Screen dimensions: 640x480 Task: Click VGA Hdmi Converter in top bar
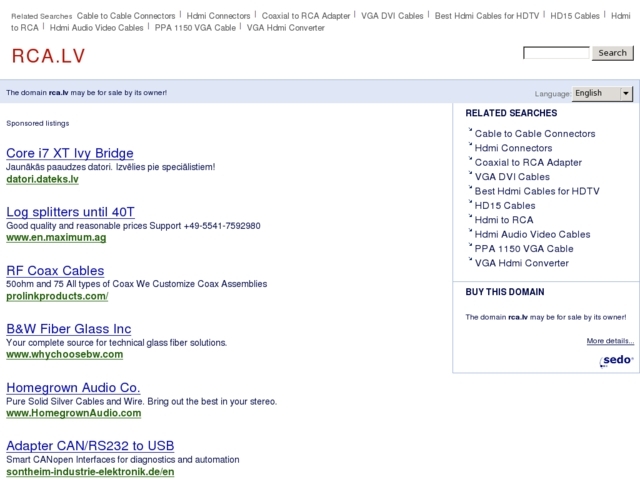[x=287, y=28]
